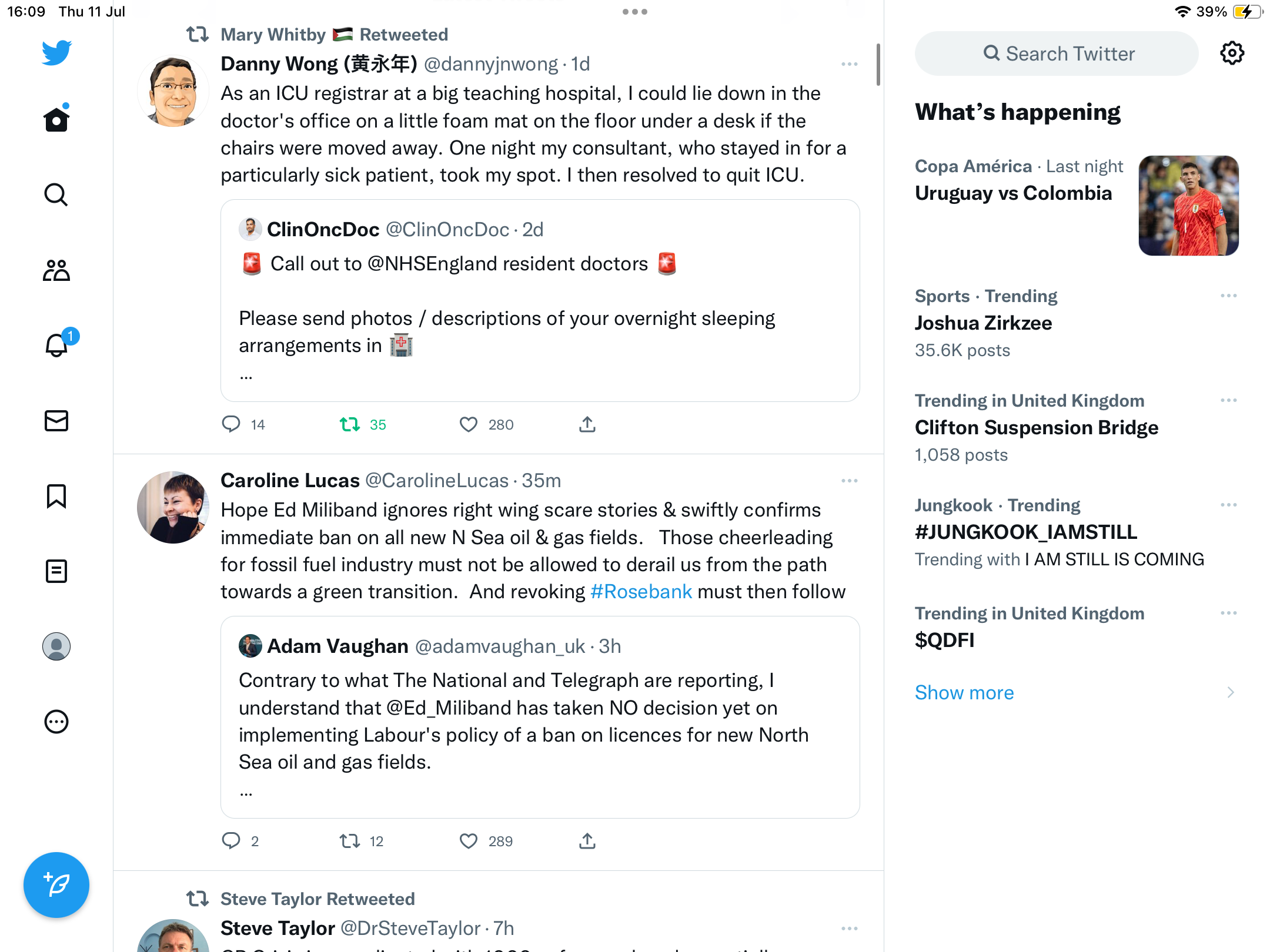
Task: Open the Home timeline icon
Action: point(56,120)
